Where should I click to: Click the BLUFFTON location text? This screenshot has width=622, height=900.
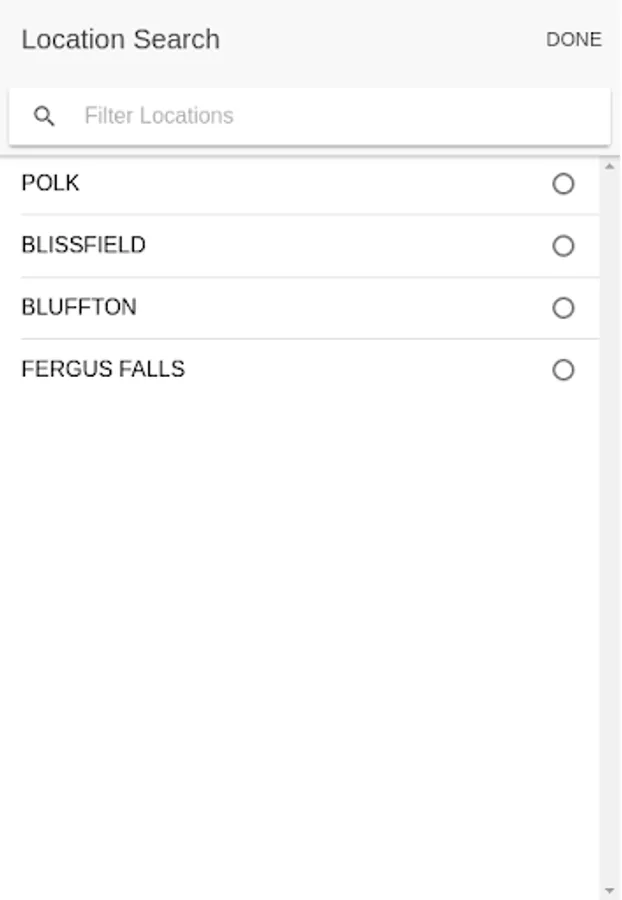pyautogui.click(x=79, y=308)
